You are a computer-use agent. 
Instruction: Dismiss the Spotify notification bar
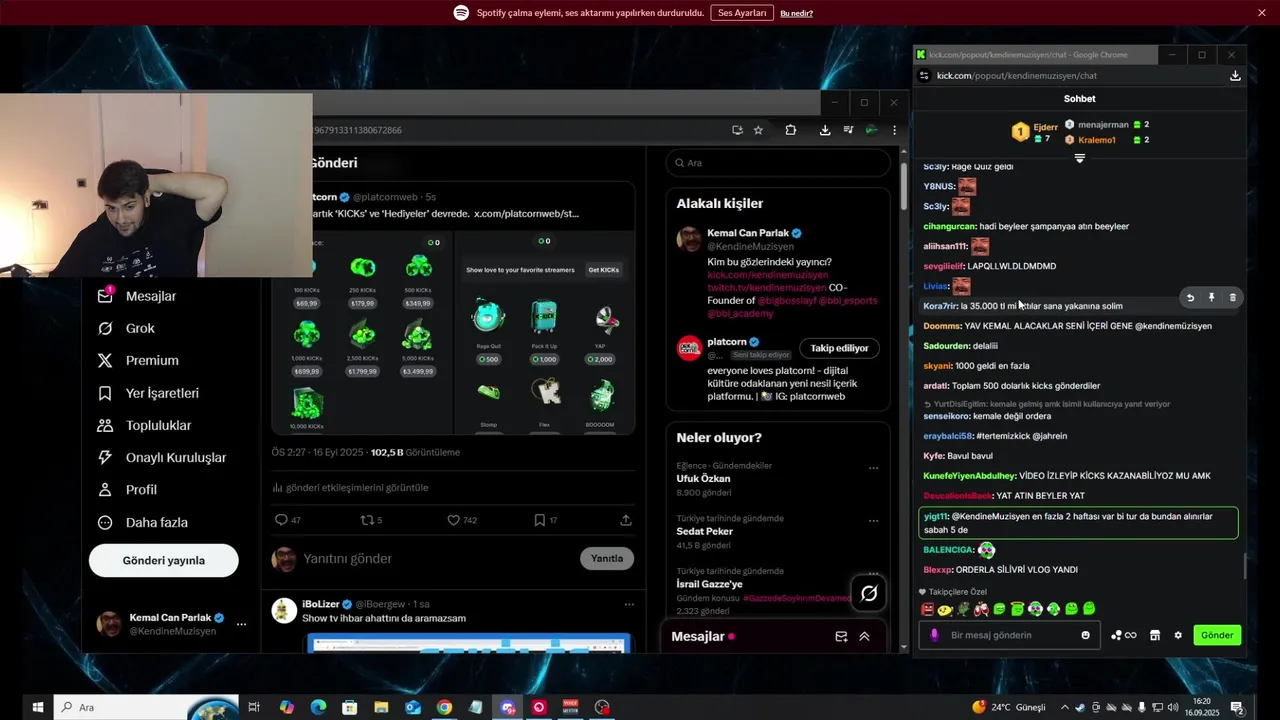point(1262,13)
